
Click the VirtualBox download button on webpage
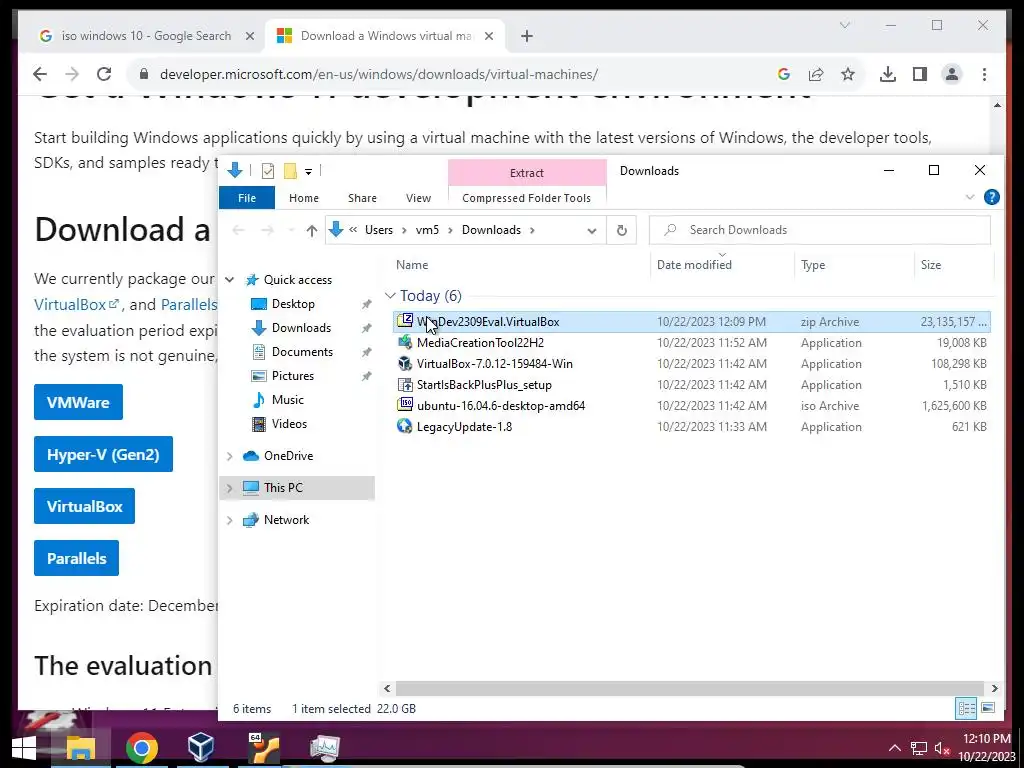pyautogui.click(x=84, y=506)
